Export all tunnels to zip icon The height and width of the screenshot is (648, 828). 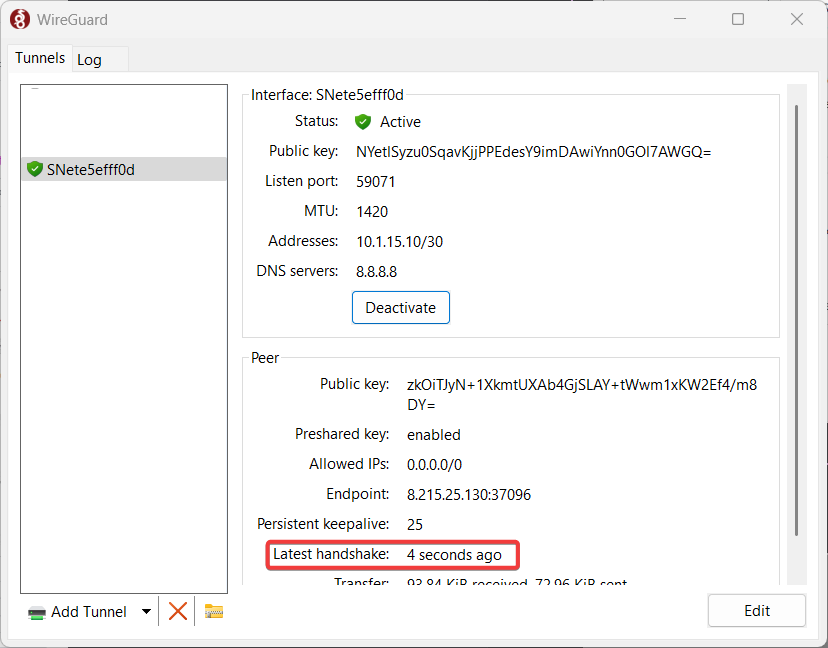tap(213, 612)
